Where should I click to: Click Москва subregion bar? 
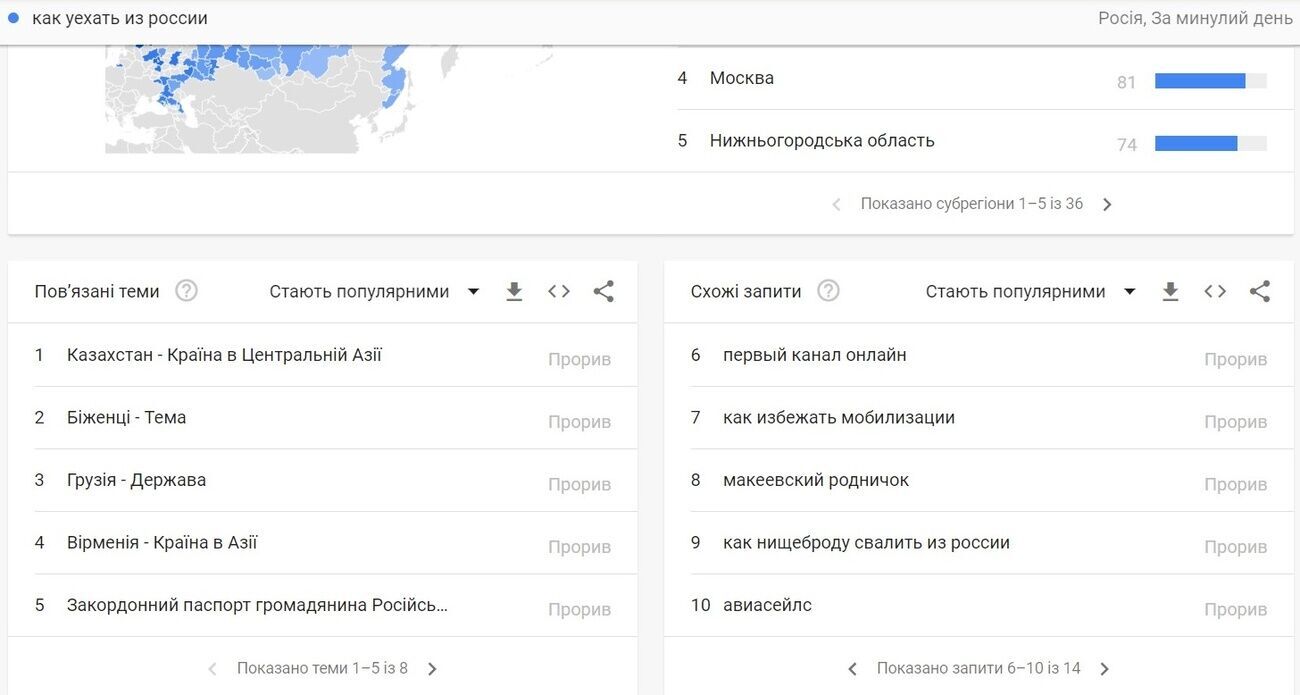point(1199,81)
